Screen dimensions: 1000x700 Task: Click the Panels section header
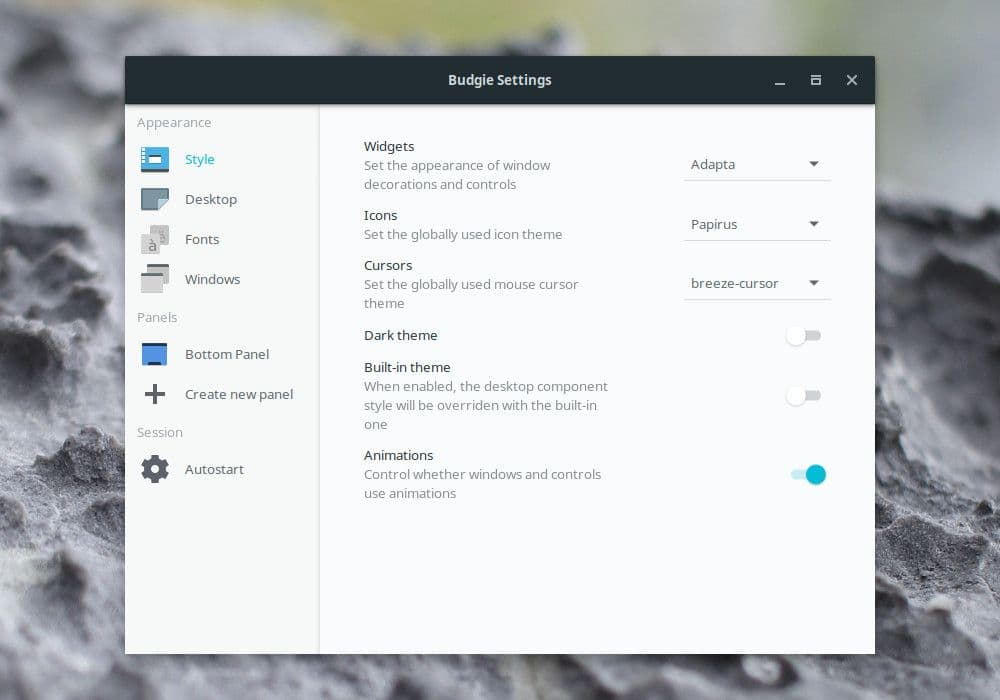pyautogui.click(x=157, y=317)
